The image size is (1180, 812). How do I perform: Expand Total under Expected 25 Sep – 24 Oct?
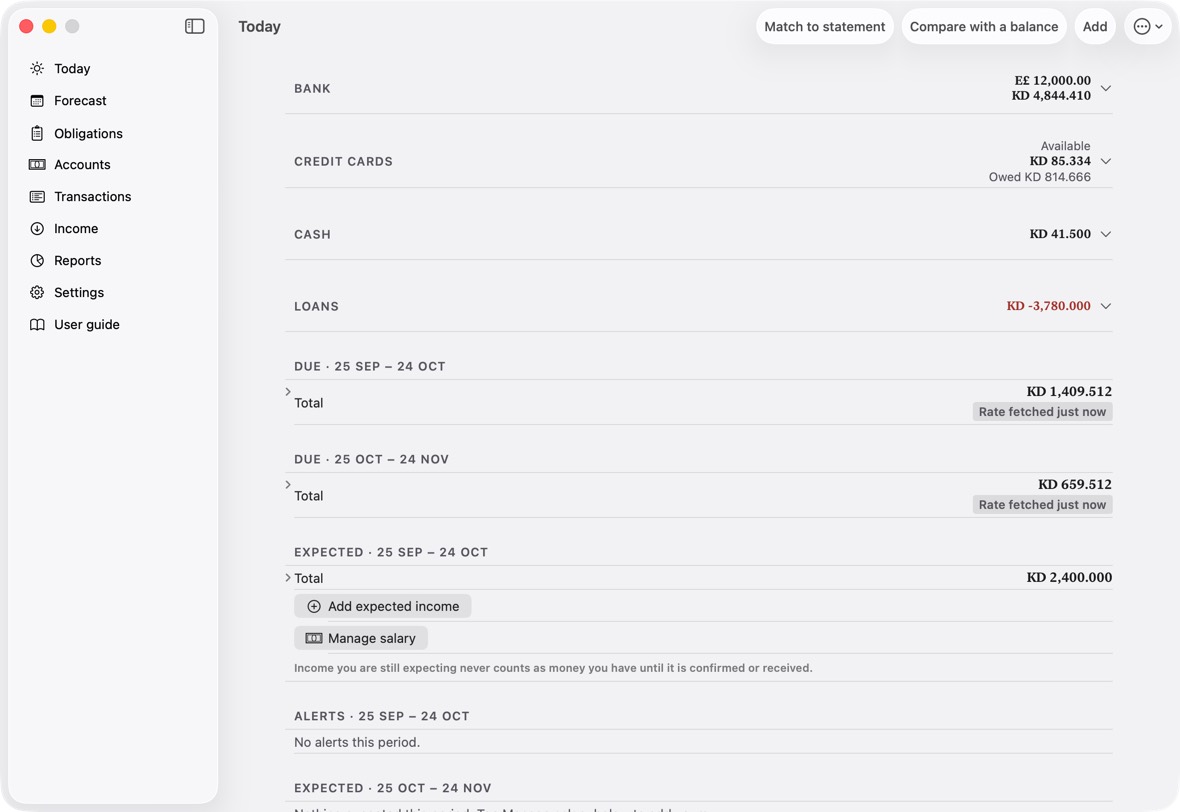[x=288, y=578]
